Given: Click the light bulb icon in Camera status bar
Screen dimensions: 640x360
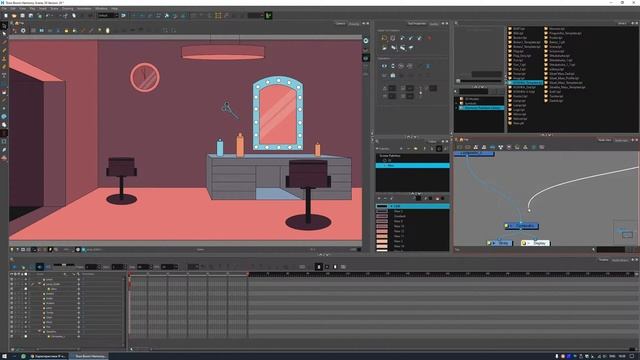Looking at the screenshot, I should coord(11,249).
